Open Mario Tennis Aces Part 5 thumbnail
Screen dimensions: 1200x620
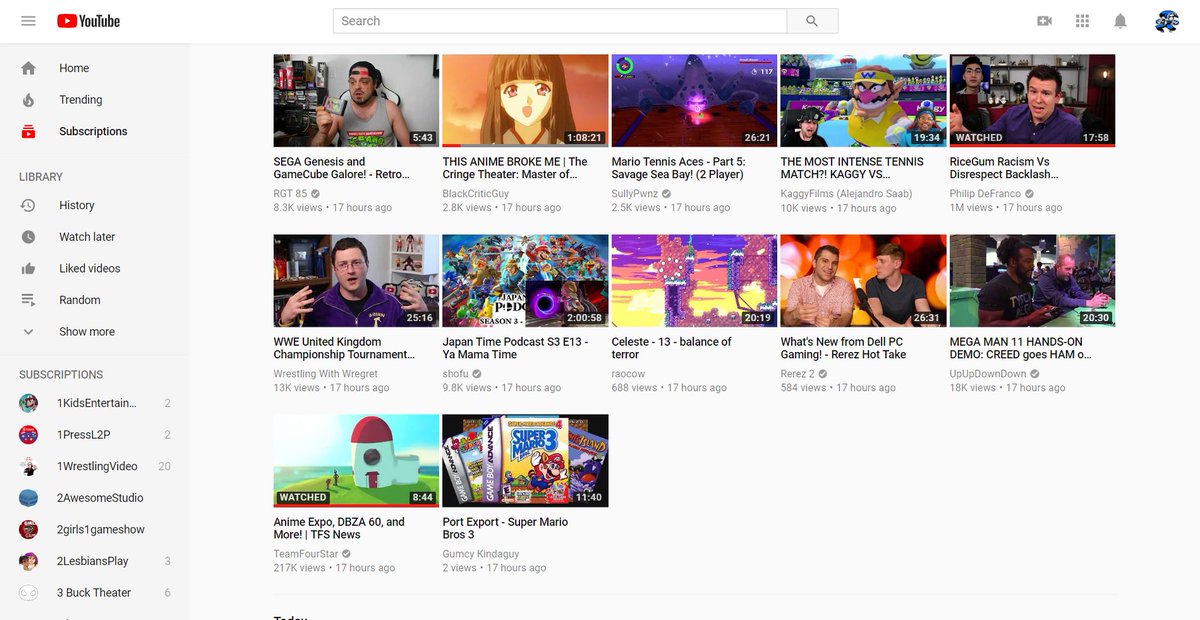click(x=694, y=101)
